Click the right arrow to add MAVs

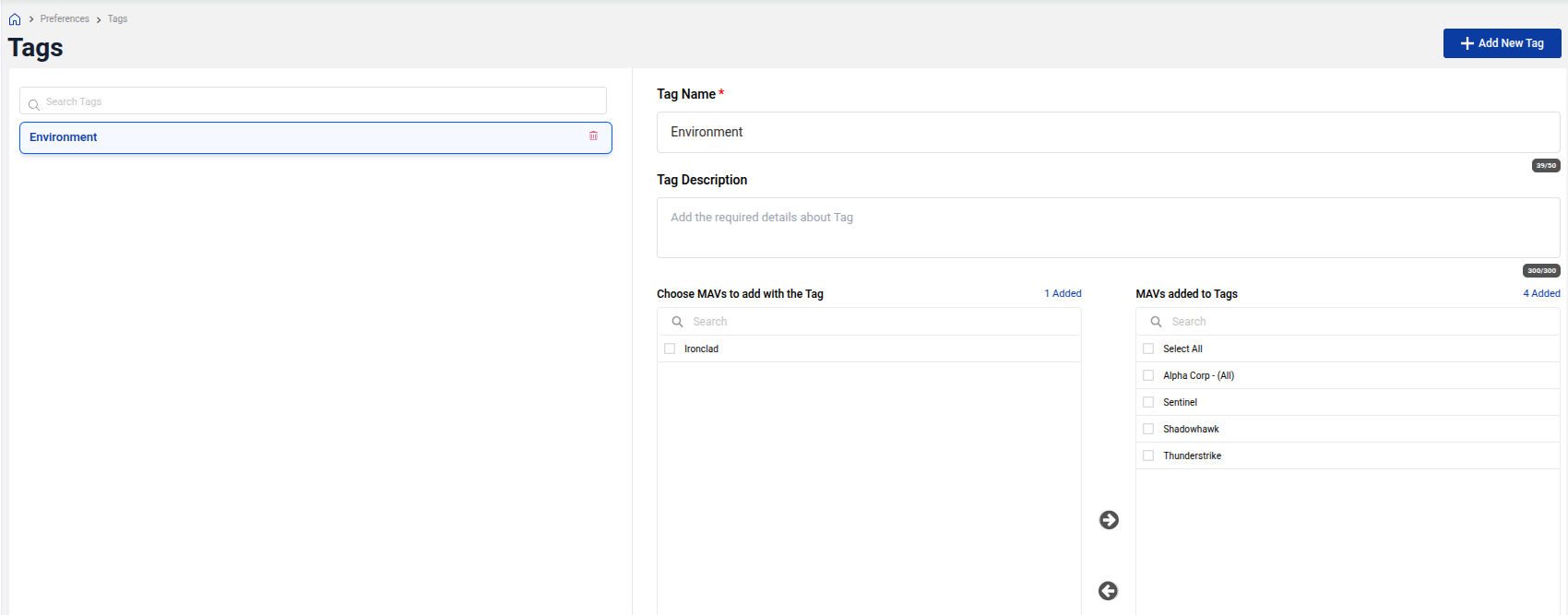1109,520
